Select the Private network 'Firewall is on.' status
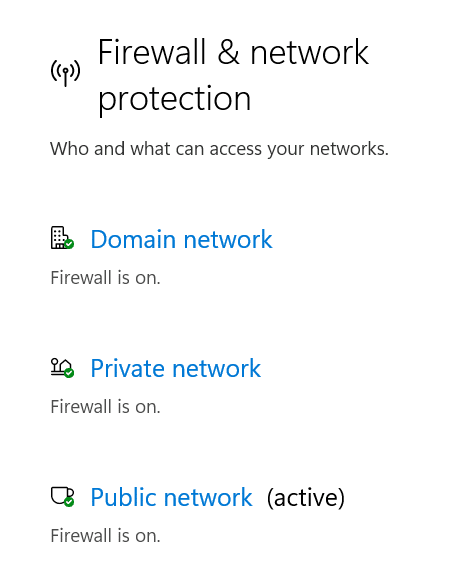Screen dimensions: 473x586 pyautogui.click(x=105, y=407)
